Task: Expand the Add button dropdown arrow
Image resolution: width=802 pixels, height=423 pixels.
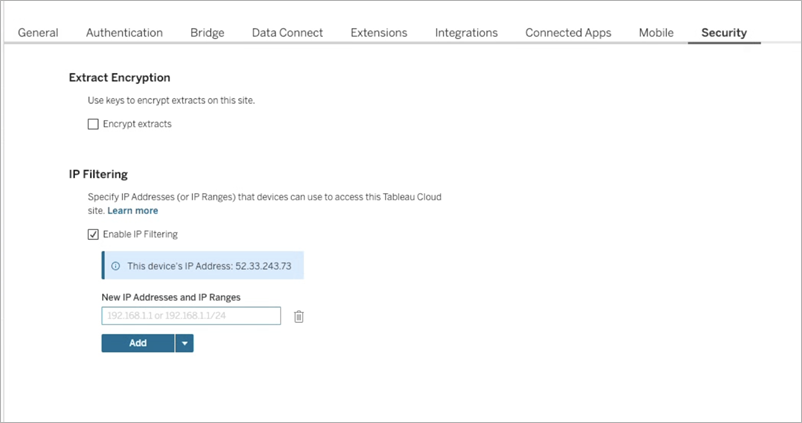Action: pyautogui.click(x=184, y=343)
